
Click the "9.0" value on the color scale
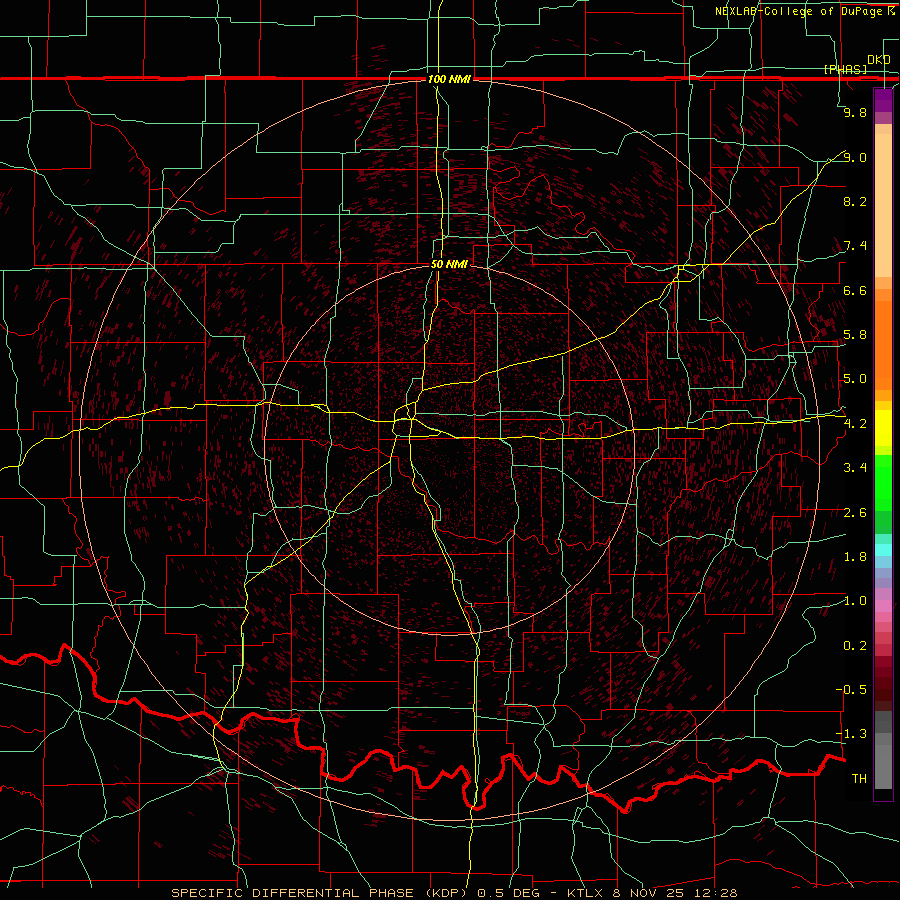pyautogui.click(x=855, y=157)
